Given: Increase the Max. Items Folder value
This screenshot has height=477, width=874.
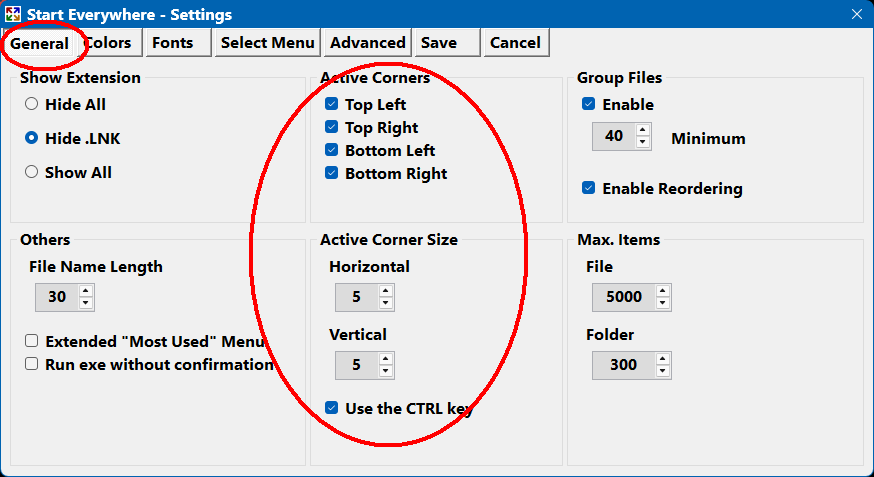Looking at the screenshot, I should point(663,359).
